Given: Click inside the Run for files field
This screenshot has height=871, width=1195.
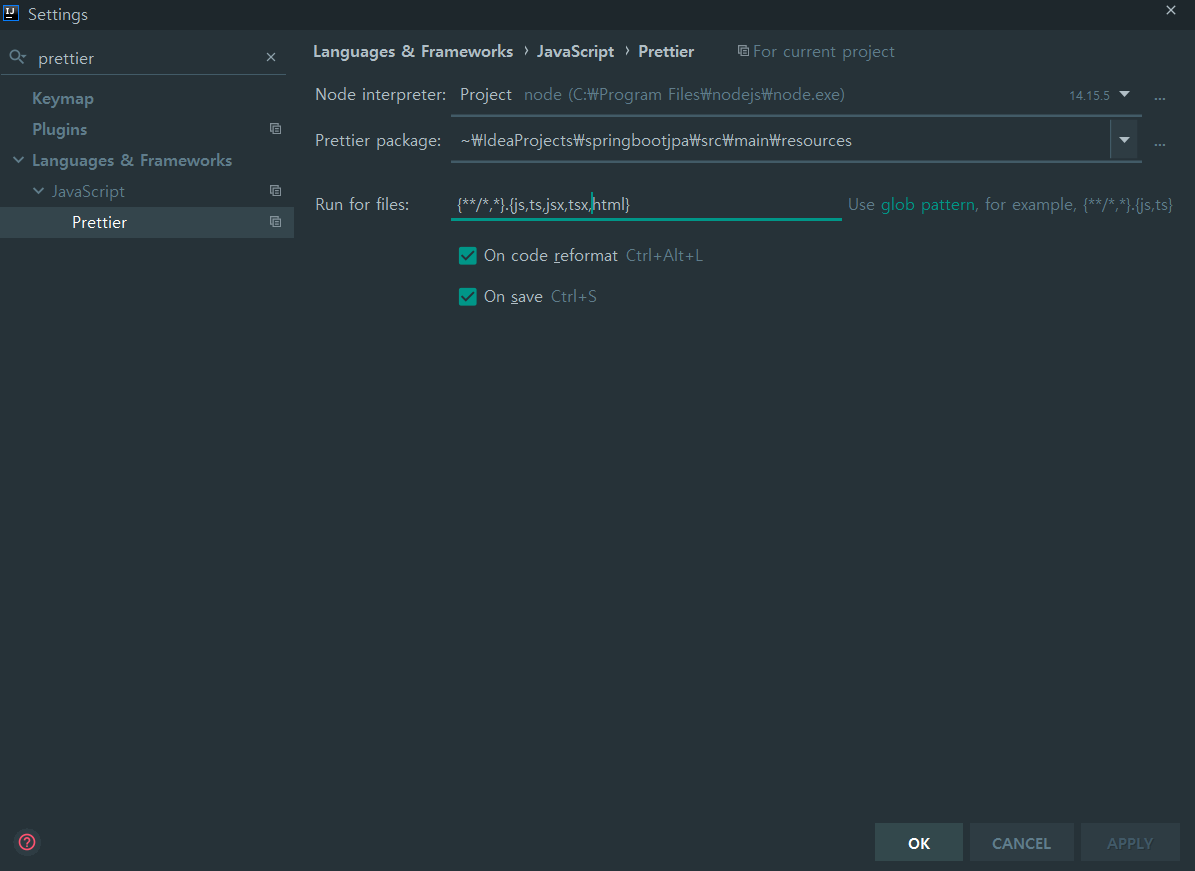Looking at the screenshot, I should pos(646,204).
